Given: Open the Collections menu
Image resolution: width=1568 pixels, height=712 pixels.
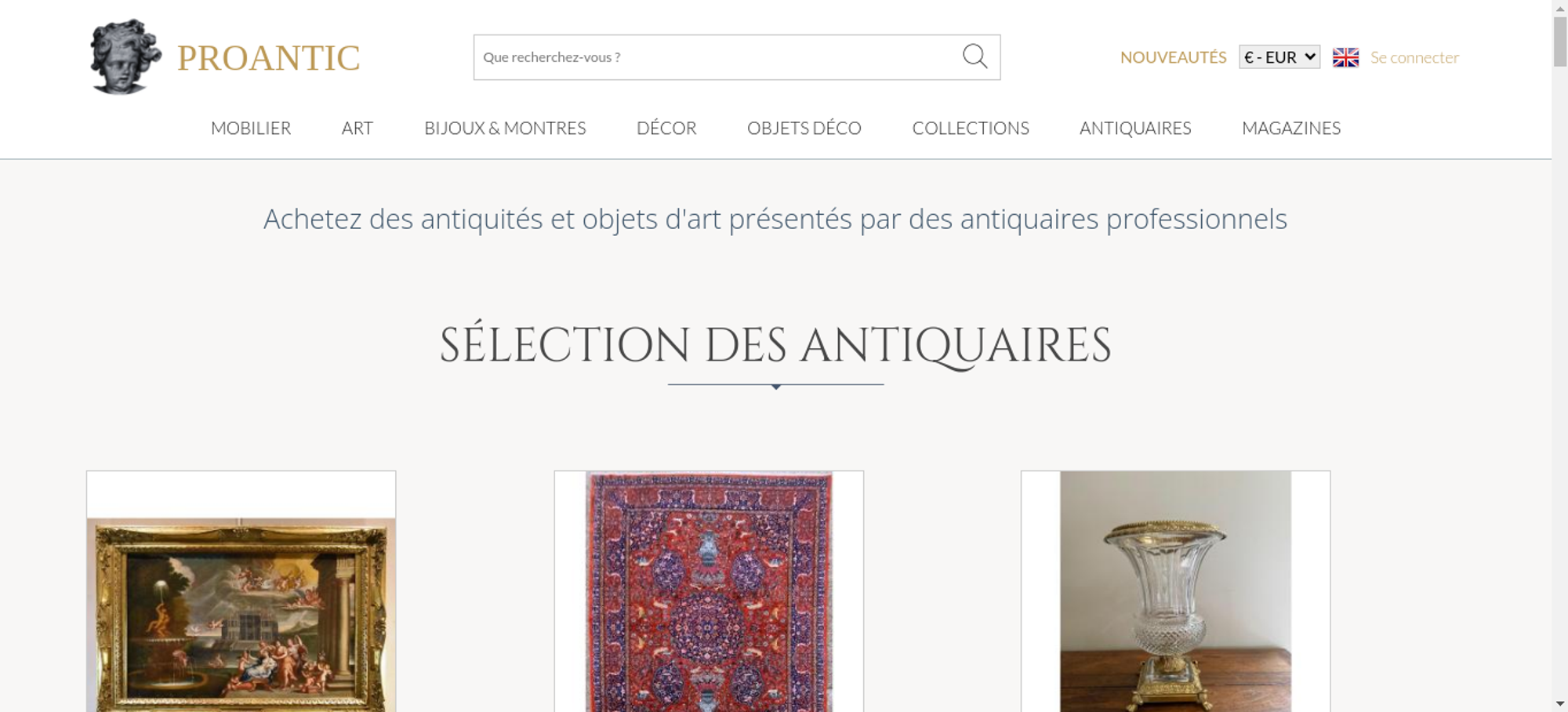Looking at the screenshot, I should [971, 128].
